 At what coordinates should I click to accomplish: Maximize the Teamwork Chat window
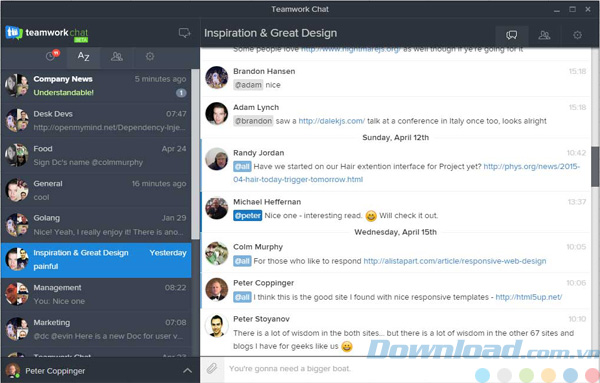pos(572,10)
